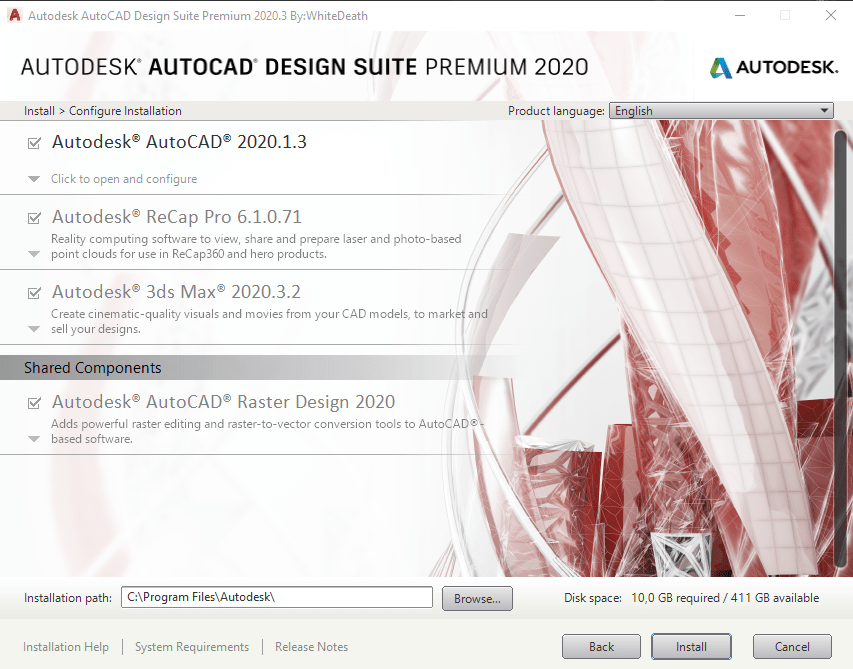This screenshot has height=669, width=853.
Task: Open the System Requirements link
Action: [191, 647]
